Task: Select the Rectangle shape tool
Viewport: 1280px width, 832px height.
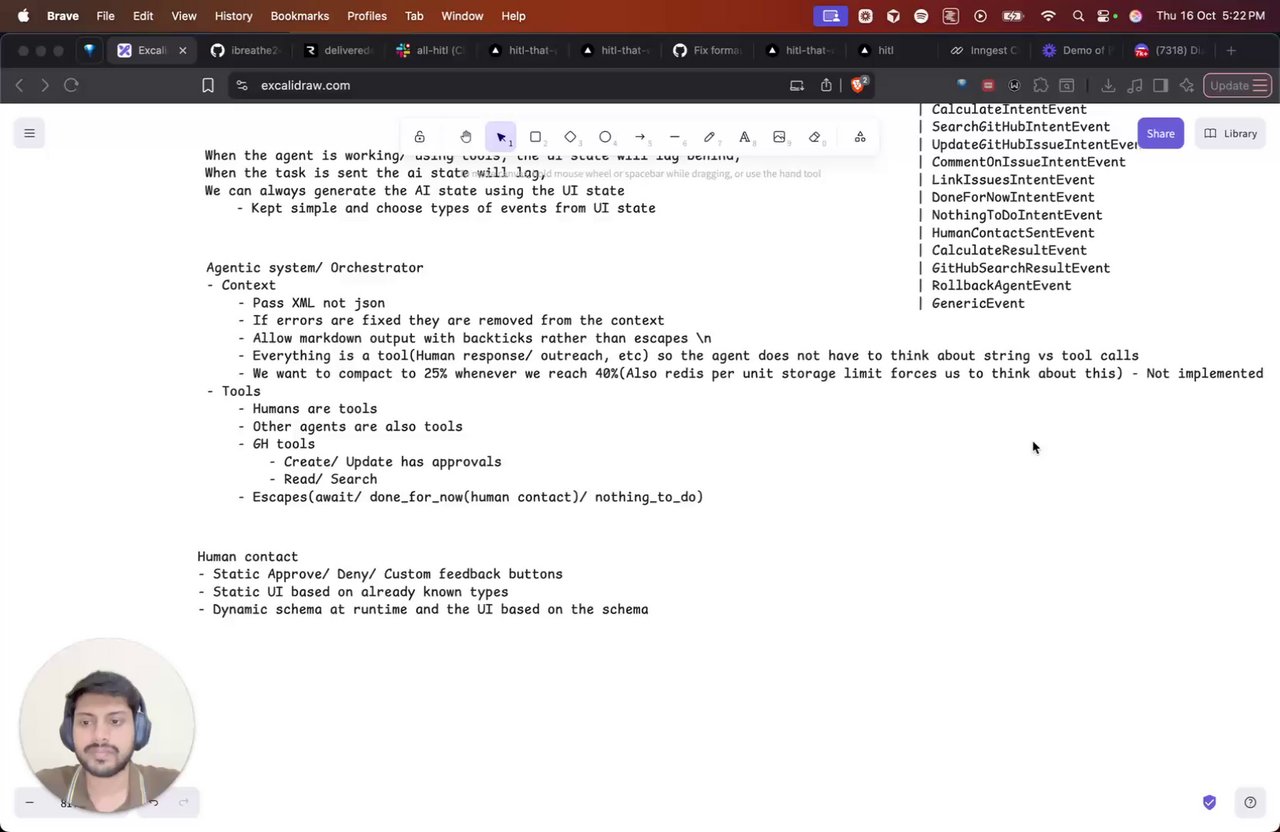Action: (x=536, y=137)
